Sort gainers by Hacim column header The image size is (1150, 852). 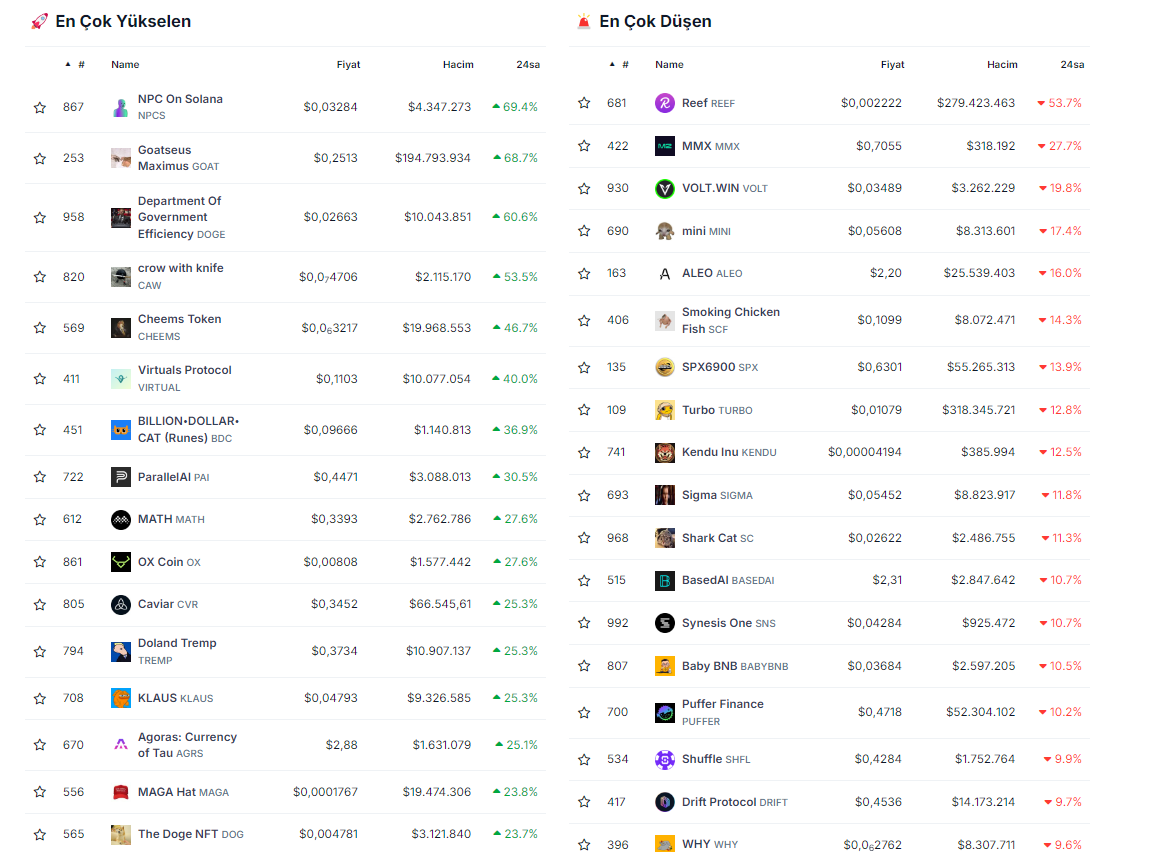click(458, 65)
